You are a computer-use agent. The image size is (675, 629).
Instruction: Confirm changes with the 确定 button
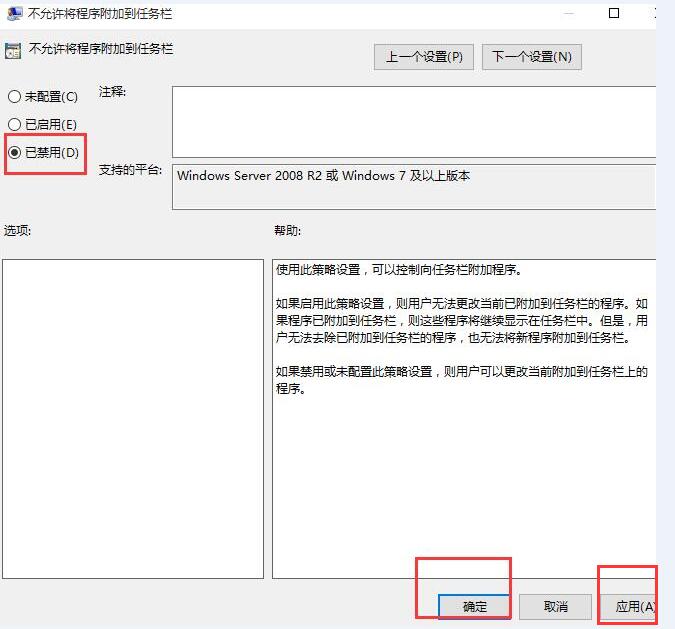click(x=474, y=606)
